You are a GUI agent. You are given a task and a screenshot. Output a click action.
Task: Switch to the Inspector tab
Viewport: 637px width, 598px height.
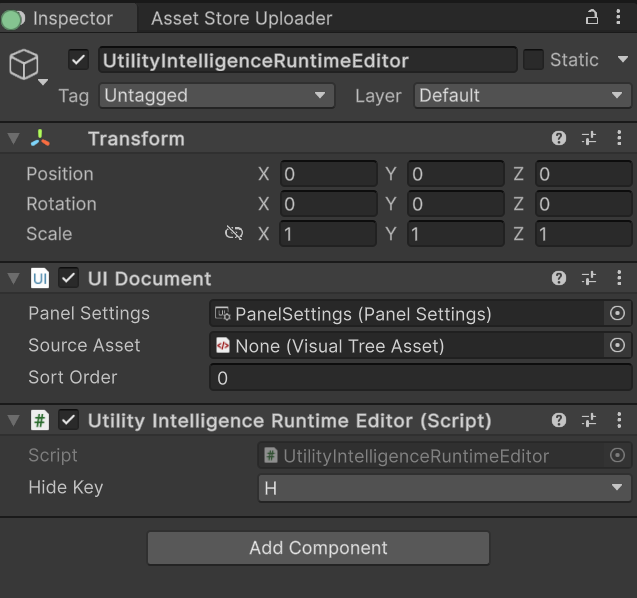pos(68,18)
